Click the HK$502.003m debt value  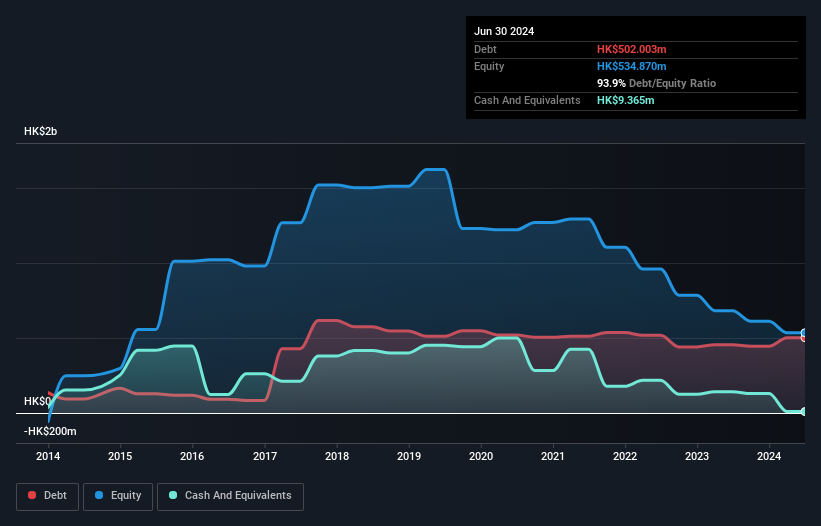tap(631, 49)
